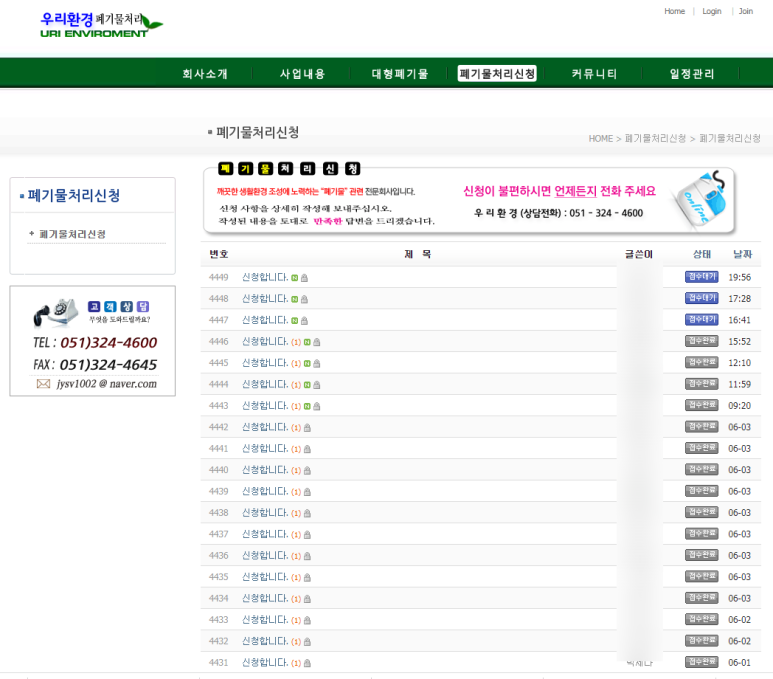The image size is (773, 679).
Task: Click the HOME breadcrumb link
Action: point(600,139)
